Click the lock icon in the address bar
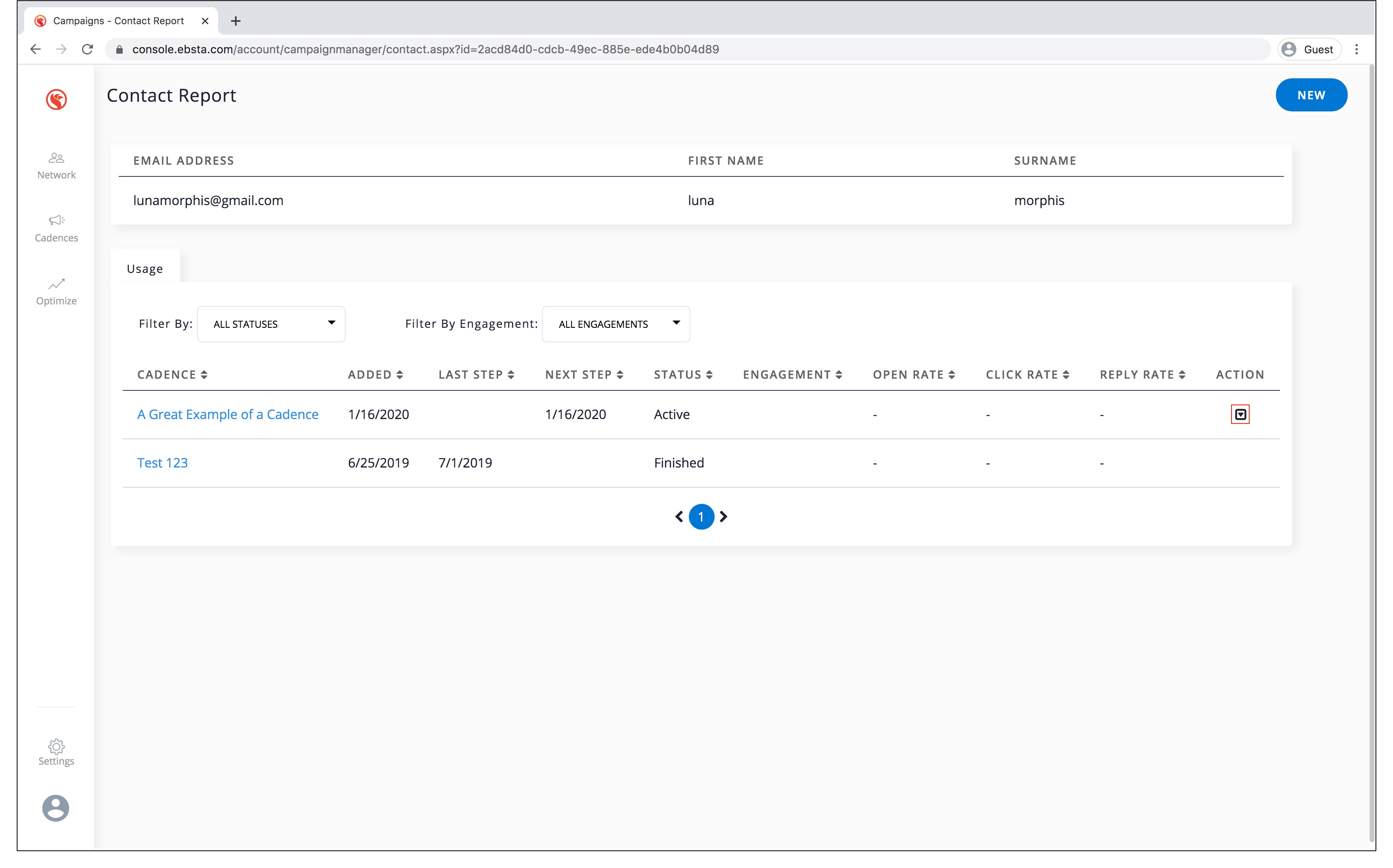 pos(119,49)
